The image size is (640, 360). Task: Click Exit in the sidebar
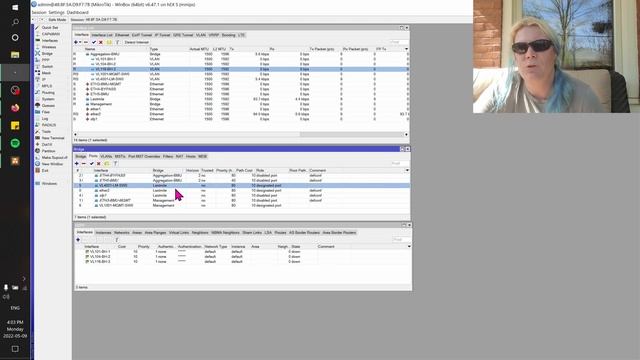tap(45, 171)
